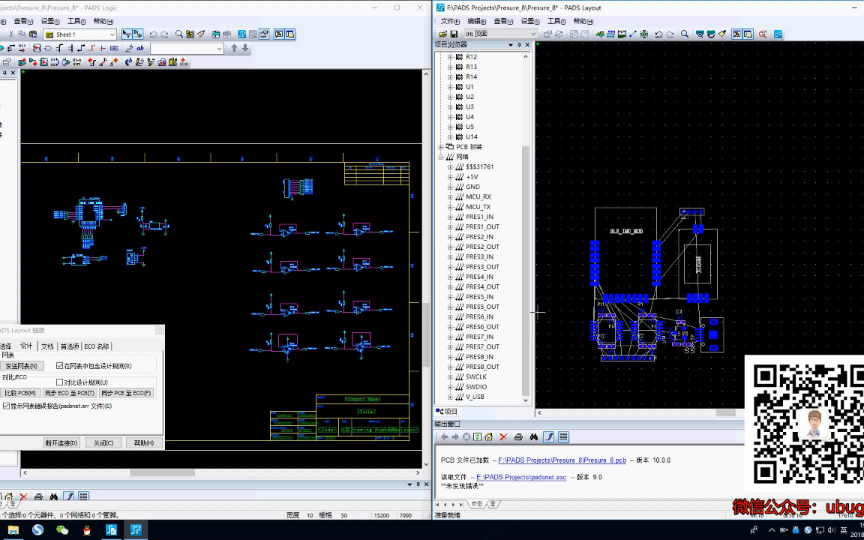Click the Undo icon in PADS Logic toolbar
This screenshot has height=540, width=864.
(x=153, y=34)
